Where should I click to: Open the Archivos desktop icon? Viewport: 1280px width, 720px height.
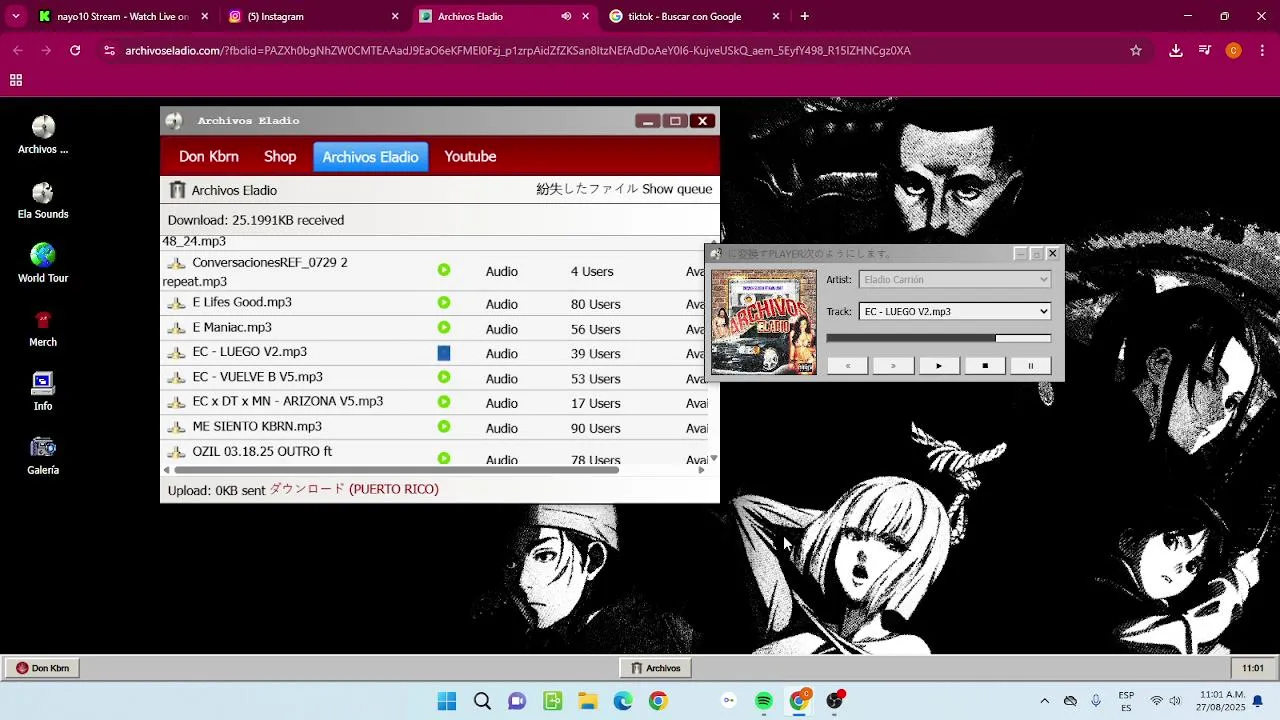[43, 135]
